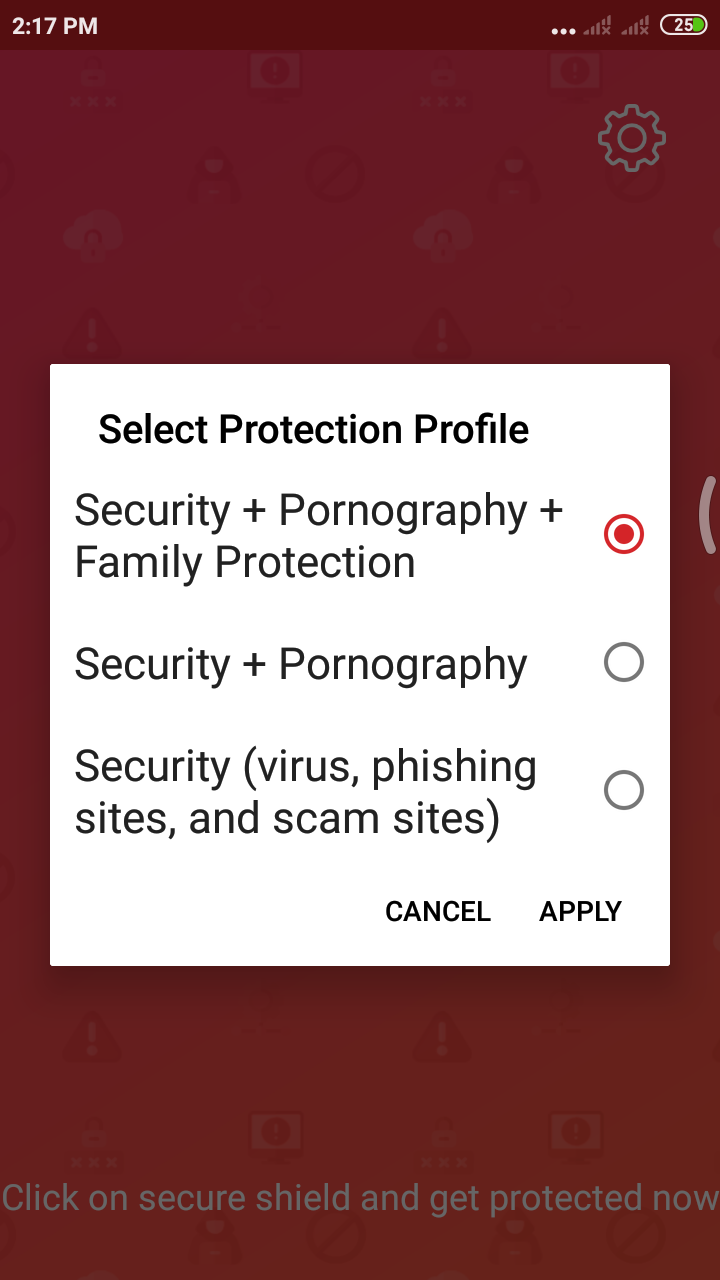Select Security + Pornography + Family Protection radio button
Screen dimensions: 720x1280
tap(624, 535)
